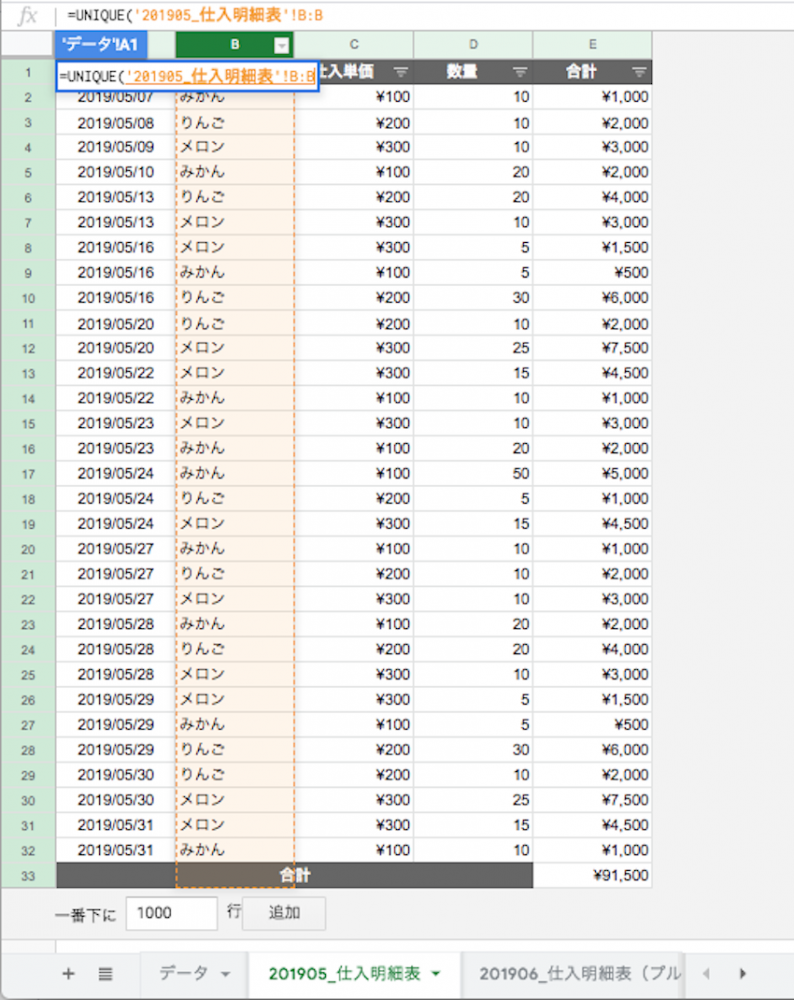Click the row count field showing 1000

click(x=171, y=913)
